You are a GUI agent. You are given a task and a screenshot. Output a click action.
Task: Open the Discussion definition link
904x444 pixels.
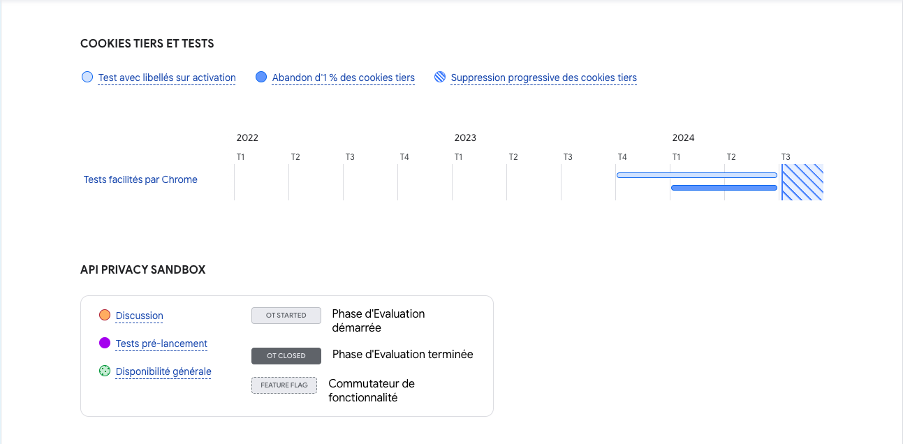pos(139,316)
